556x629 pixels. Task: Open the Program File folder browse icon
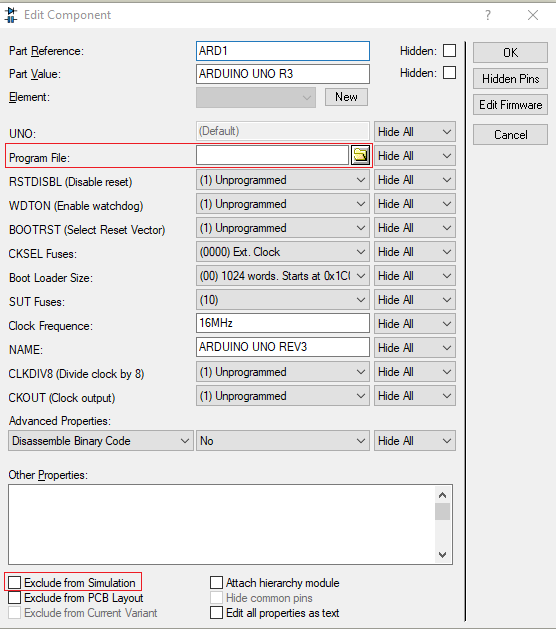pos(360,155)
